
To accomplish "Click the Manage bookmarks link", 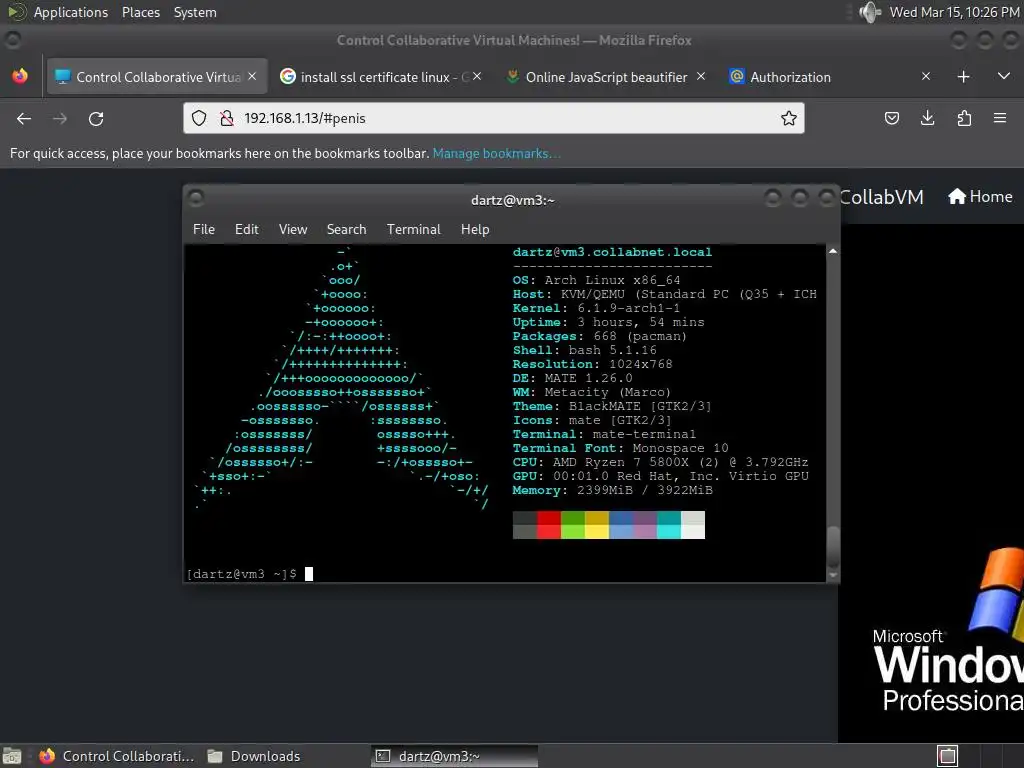I will click(x=496, y=153).
